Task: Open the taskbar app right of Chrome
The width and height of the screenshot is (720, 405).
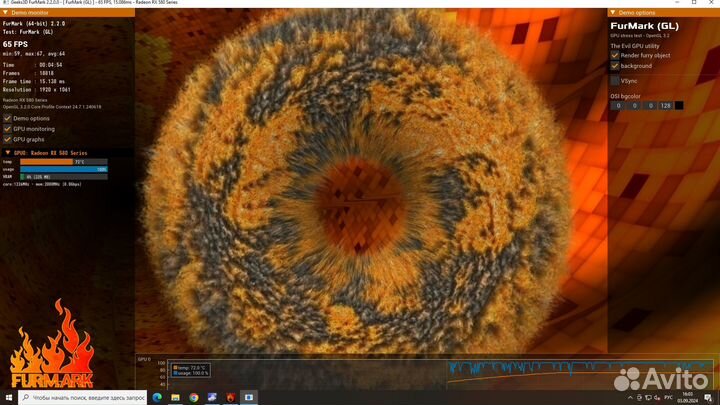Action: click(x=212, y=398)
